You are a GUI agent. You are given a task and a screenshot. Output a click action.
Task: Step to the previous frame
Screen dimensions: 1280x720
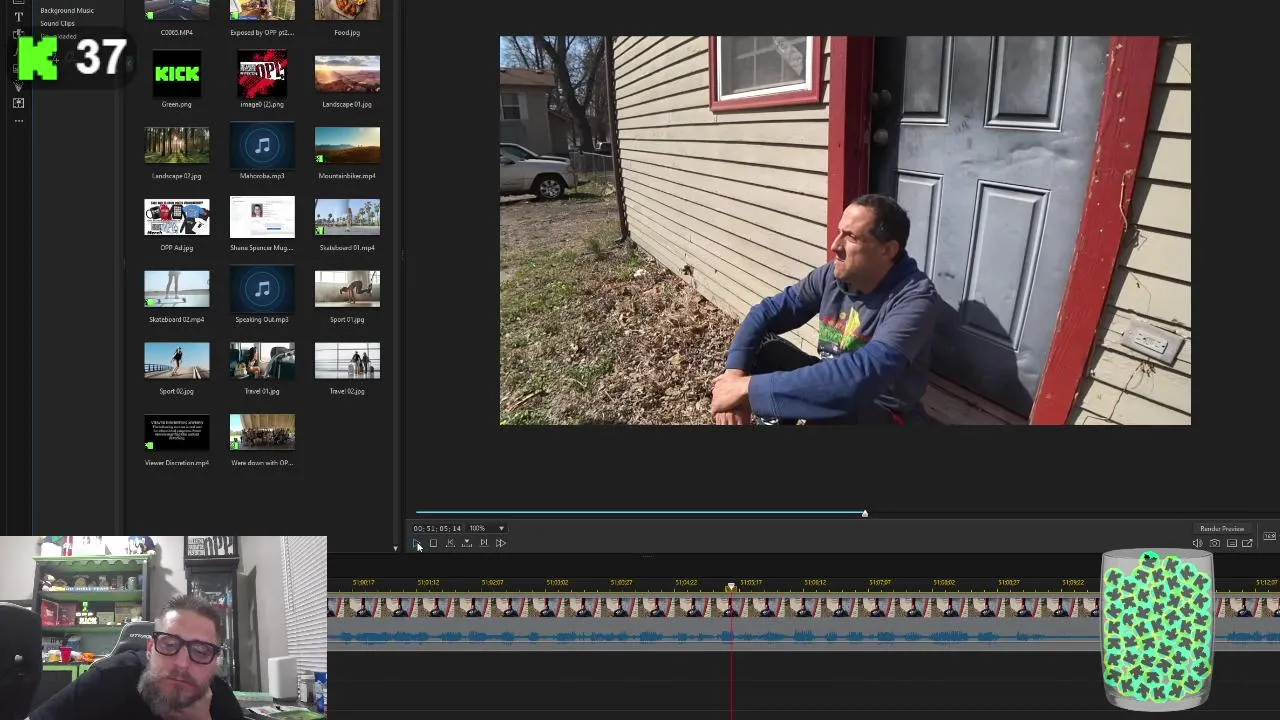(450, 543)
